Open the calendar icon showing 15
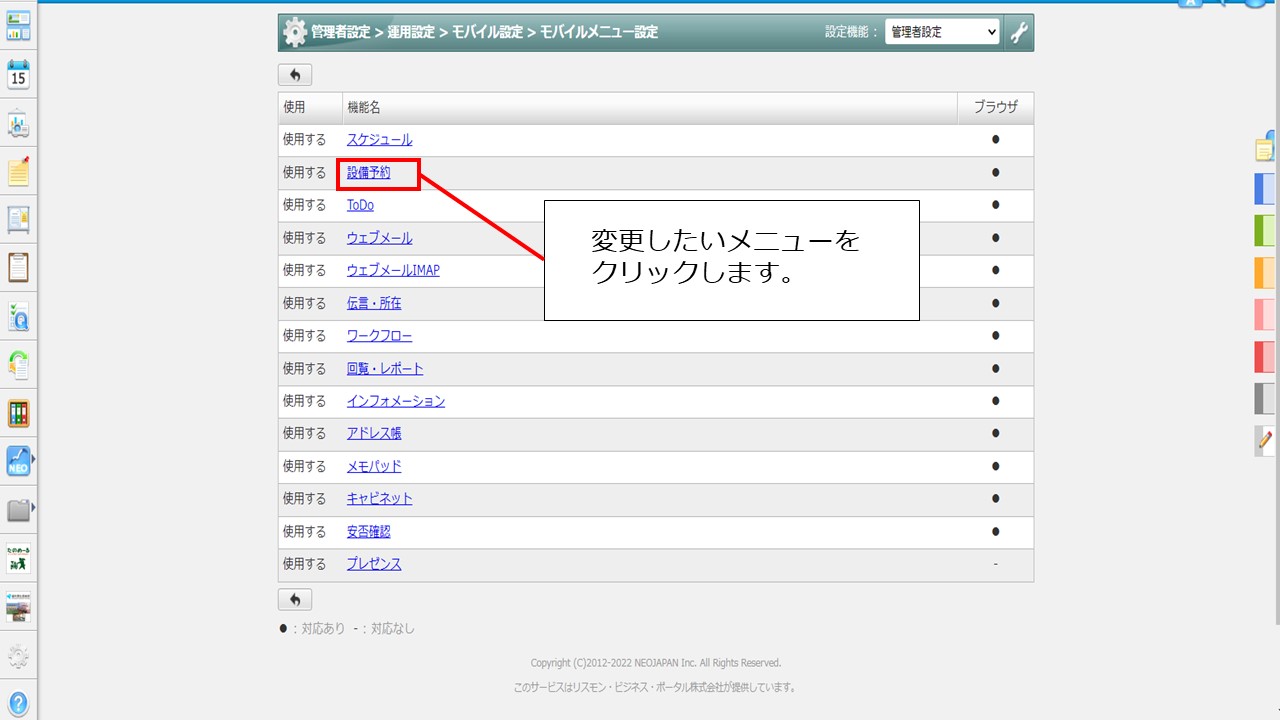This screenshot has width=1280, height=720. [x=18, y=75]
